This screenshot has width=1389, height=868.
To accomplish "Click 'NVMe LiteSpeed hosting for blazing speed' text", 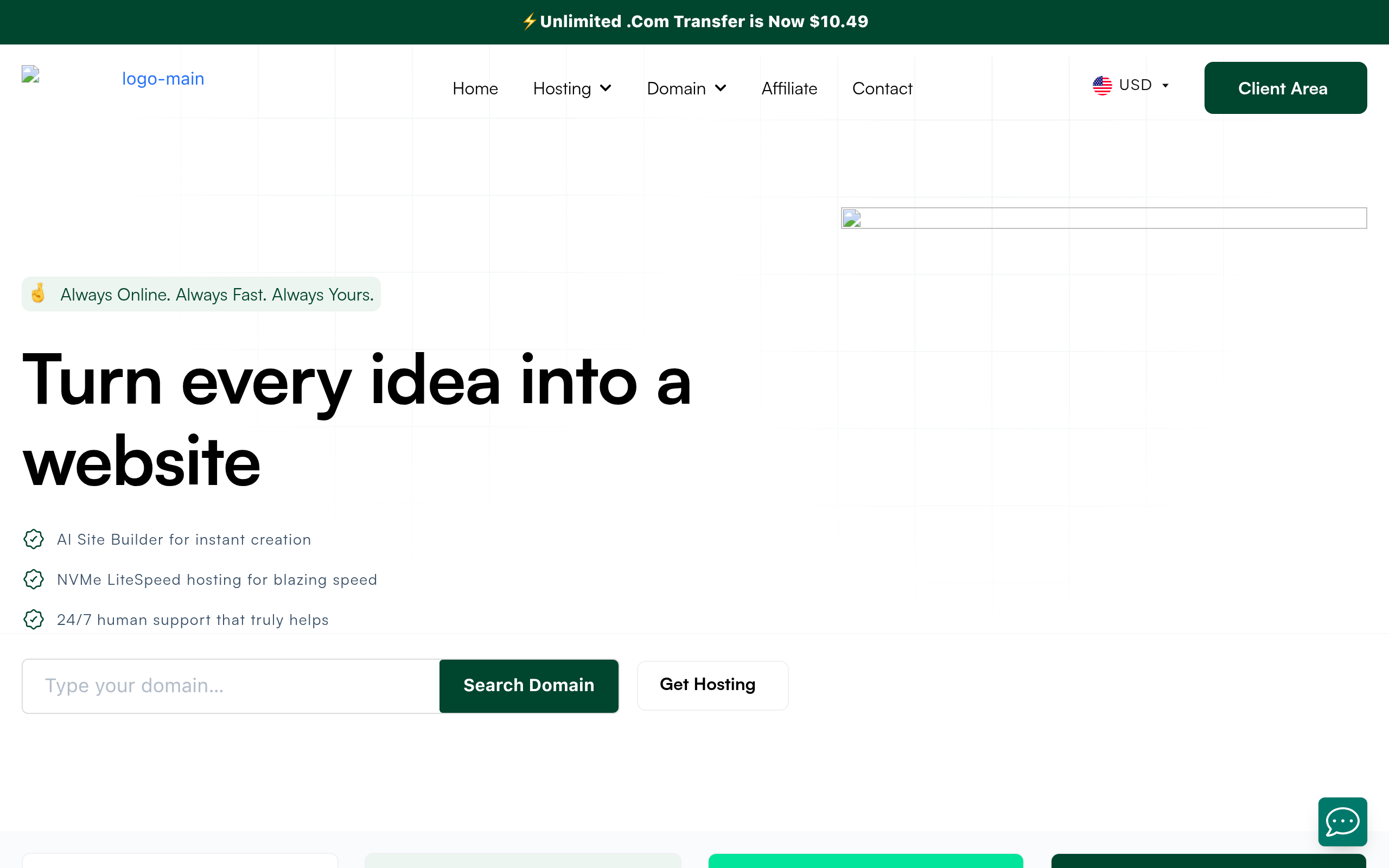I will click(217, 580).
